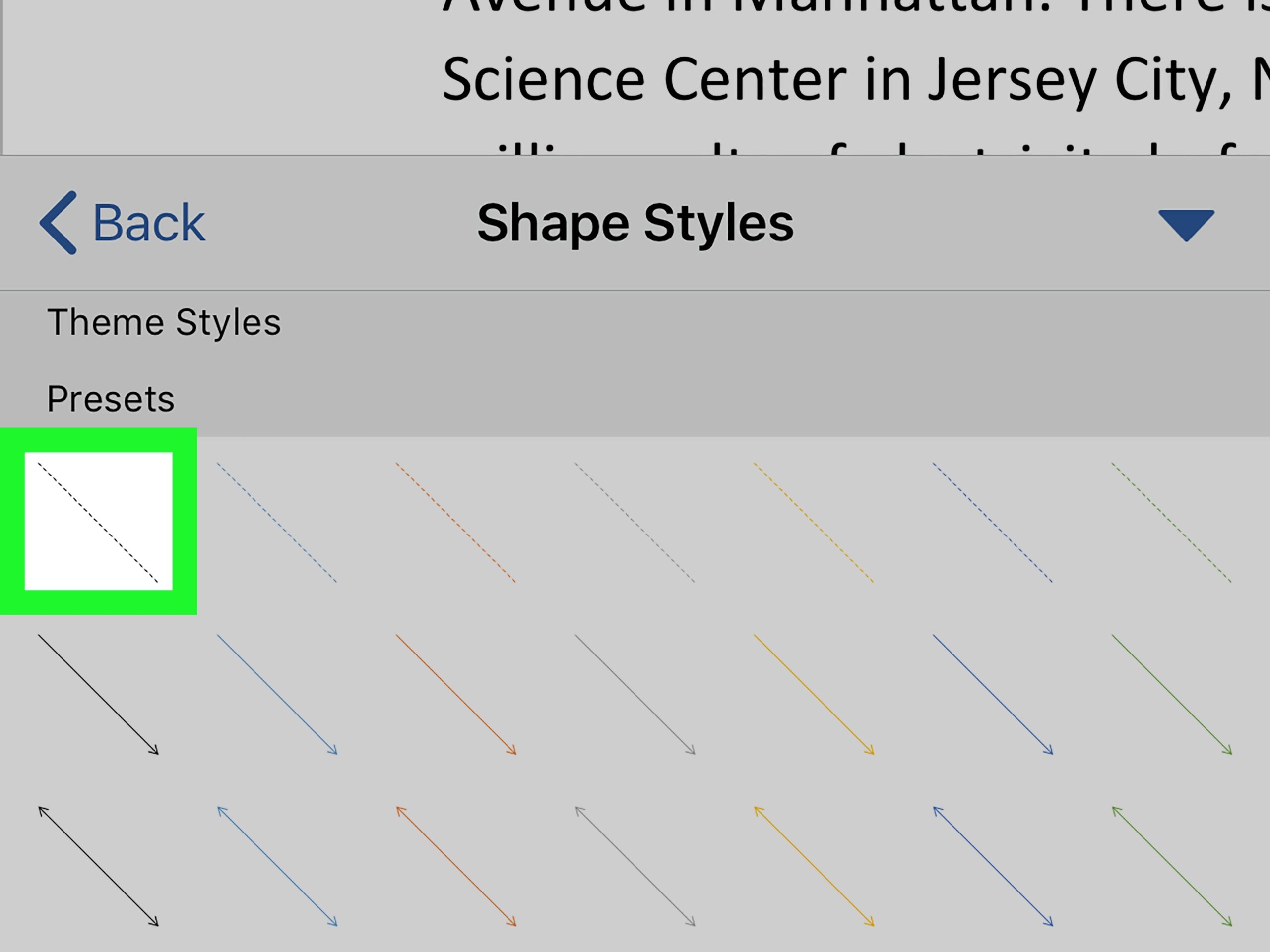Choose the light blue single-arrow line style
The image size is (1270, 952).
pyautogui.click(x=277, y=694)
